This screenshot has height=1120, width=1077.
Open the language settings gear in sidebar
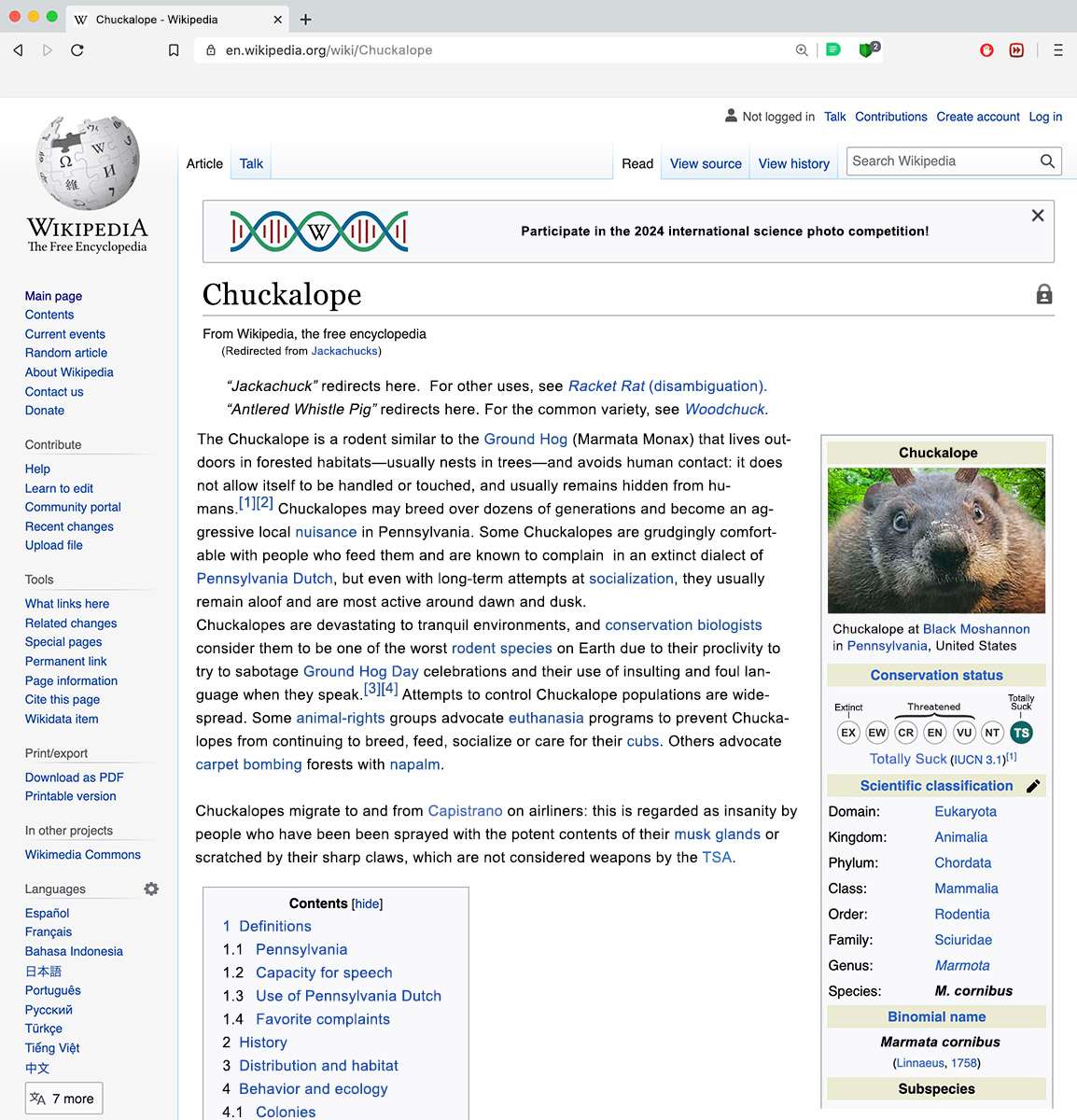[151, 889]
